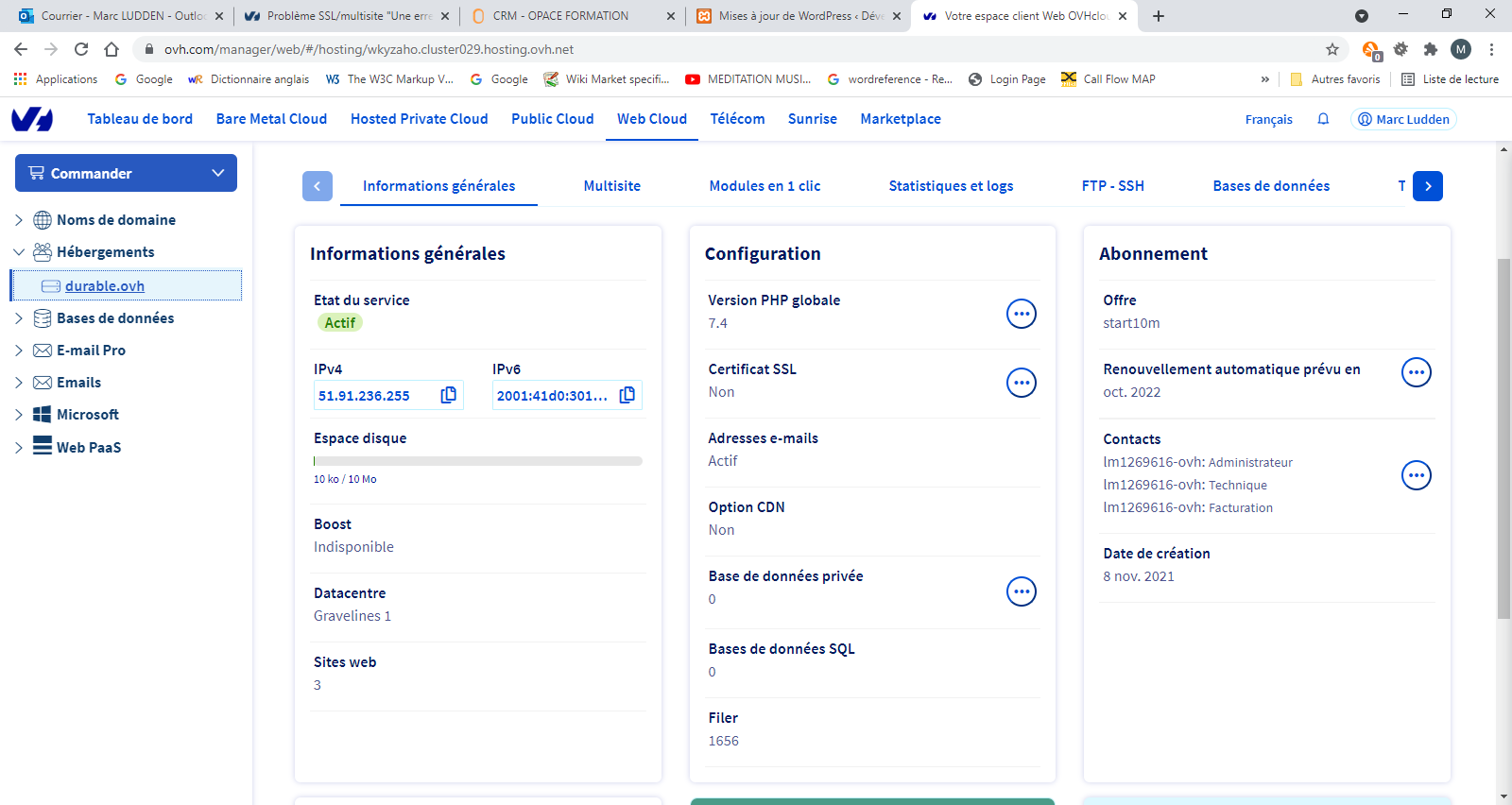The image size is (1512, 805).
Task: Collapse the Hébergements section
Action: click(x=19, y=252)
